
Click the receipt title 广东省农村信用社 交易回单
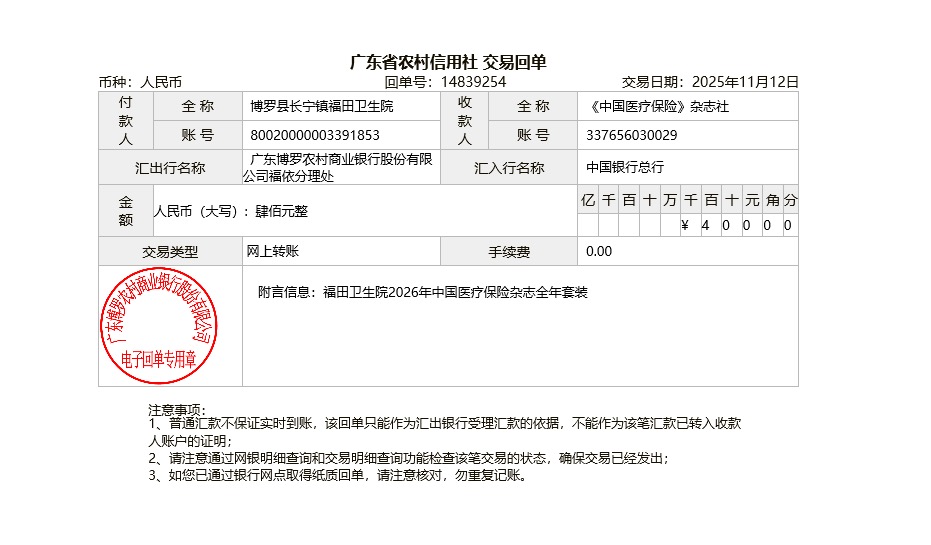coord(448,62)
